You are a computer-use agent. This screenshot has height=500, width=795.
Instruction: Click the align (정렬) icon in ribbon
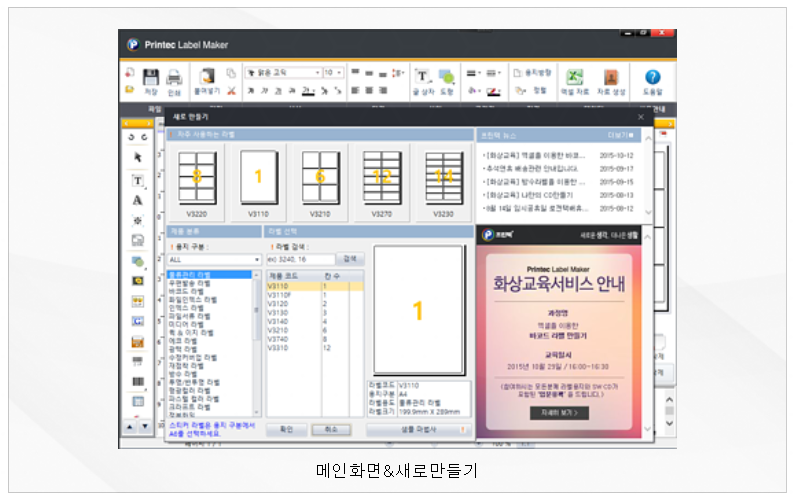pyautogui.click(x=531, y=90)
